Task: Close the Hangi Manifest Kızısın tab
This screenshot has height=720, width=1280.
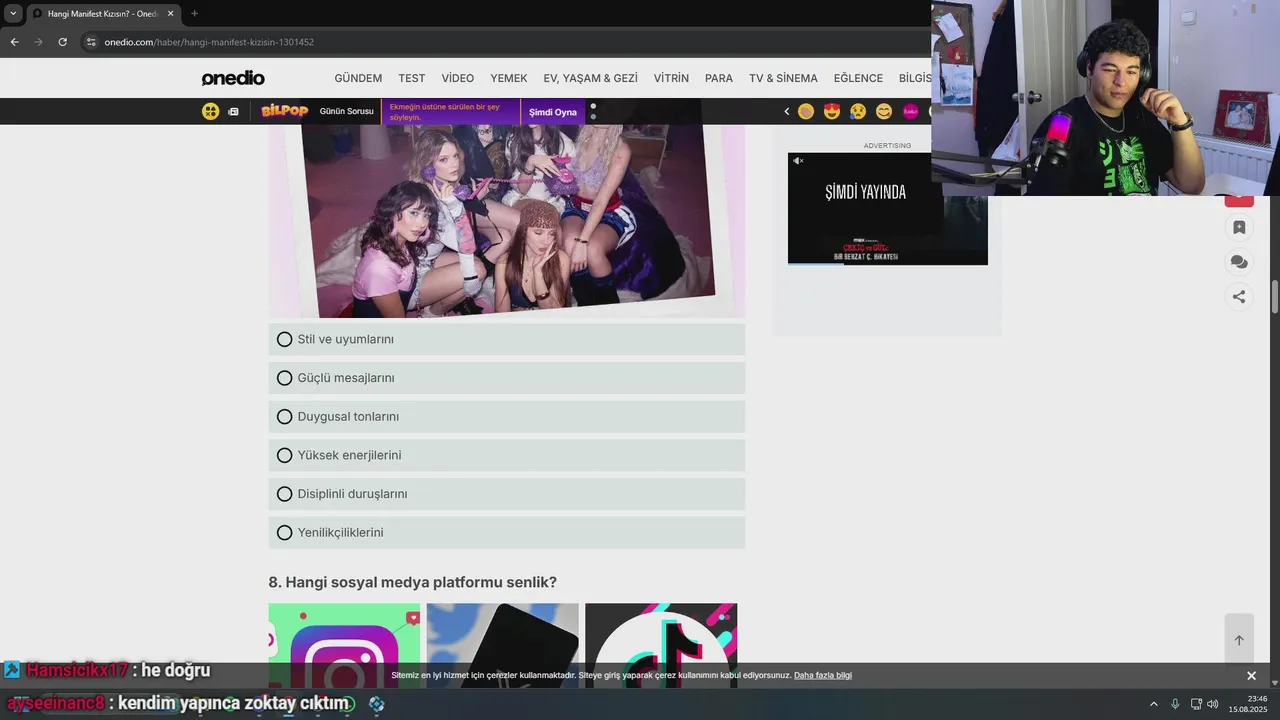Action: click(x=170, y=14)
